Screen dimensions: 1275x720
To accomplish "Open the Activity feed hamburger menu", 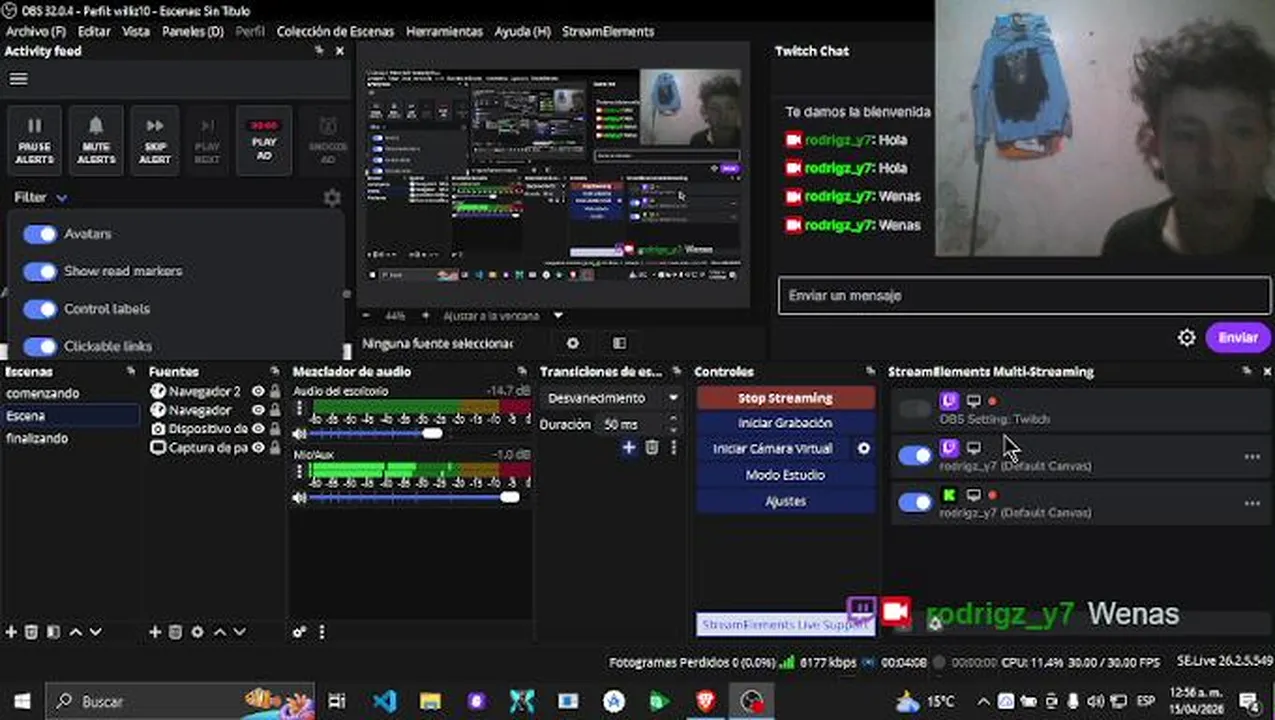I will tap(18, 79).
